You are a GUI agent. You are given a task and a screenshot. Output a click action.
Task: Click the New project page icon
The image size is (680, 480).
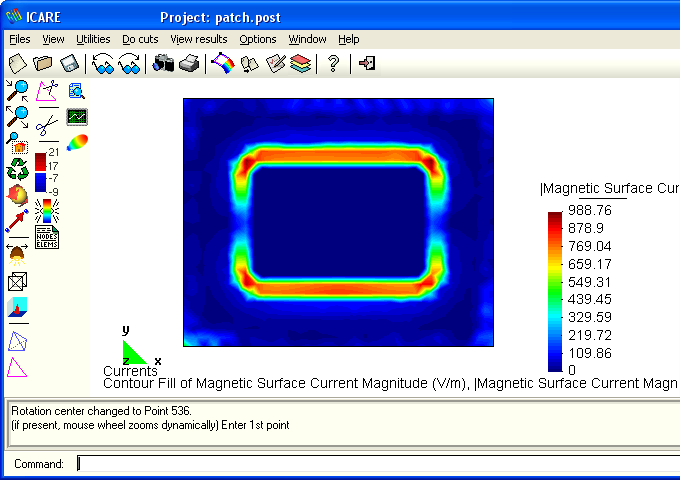18,64
